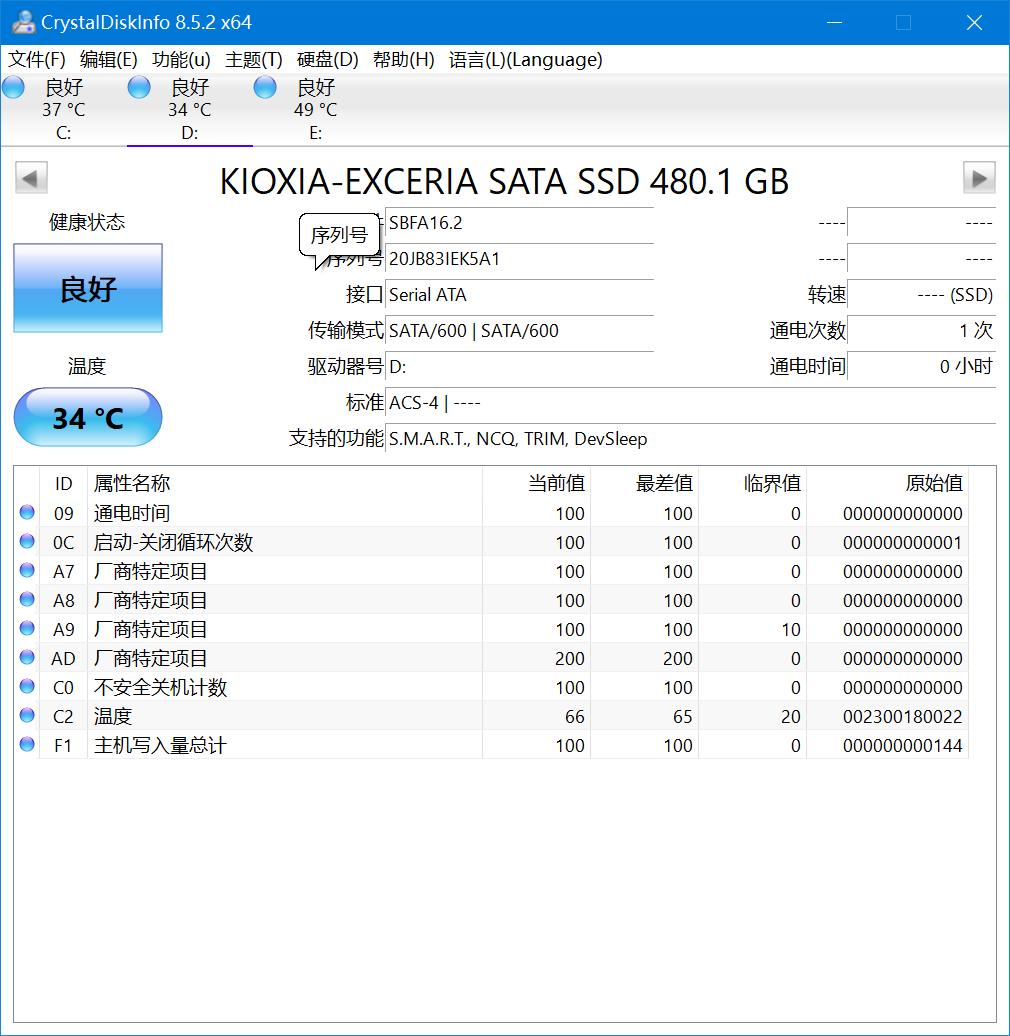
Task: Click the blue dot beside 主机写入量总计
Action: pos(26,745)
